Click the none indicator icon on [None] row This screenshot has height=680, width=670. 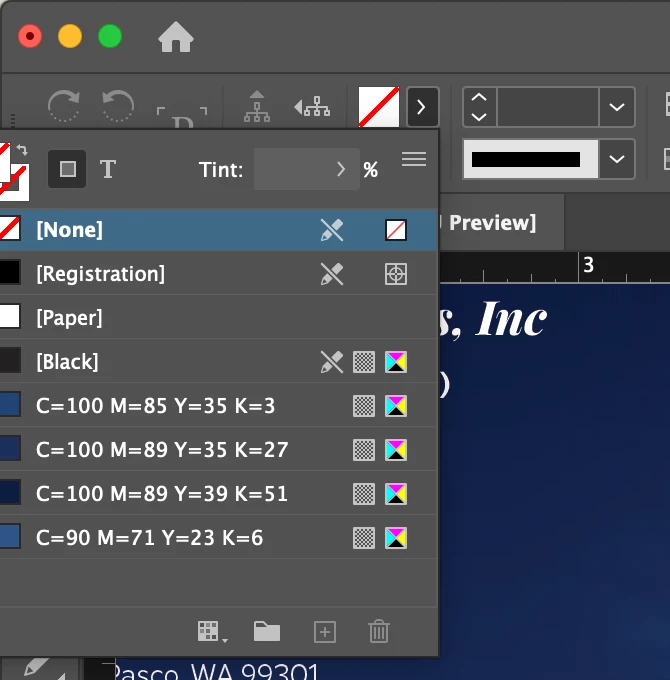tap(396, 230)
